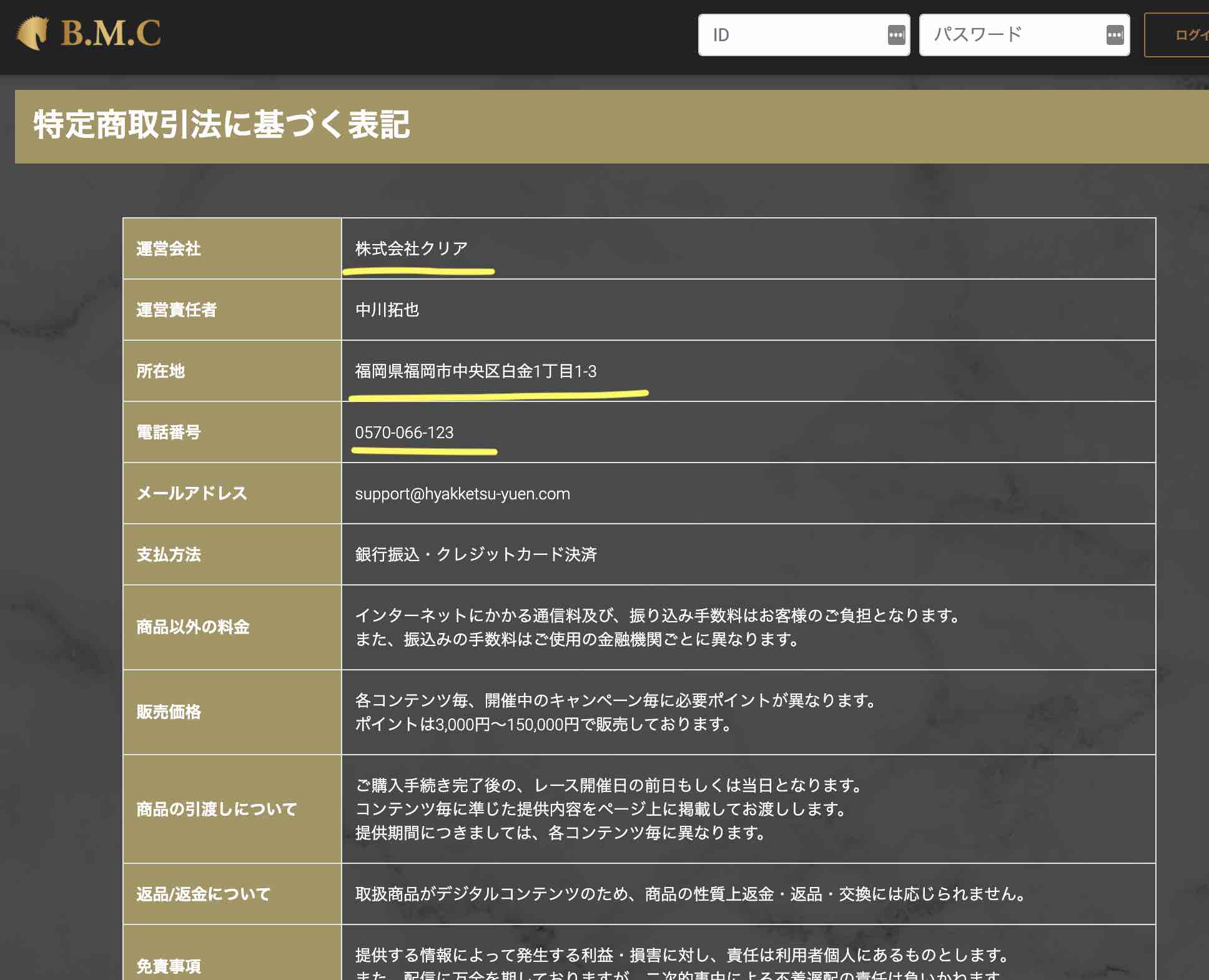Viewport: 1209px width, 980px height.
Task: Click the company name 株式会社クリア
Action: pyautogui.click(x=412, y=247)
